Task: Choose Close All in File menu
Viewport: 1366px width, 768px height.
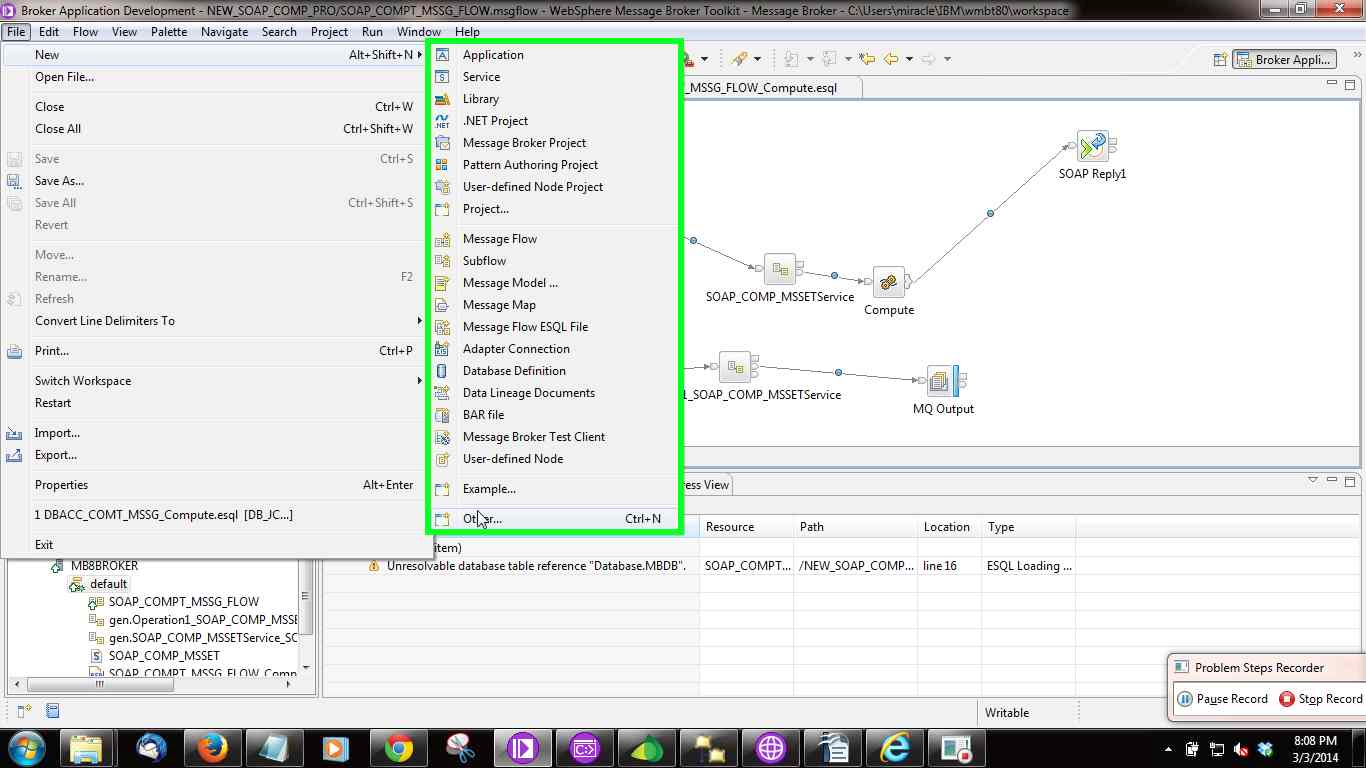Action: [215, 129]
